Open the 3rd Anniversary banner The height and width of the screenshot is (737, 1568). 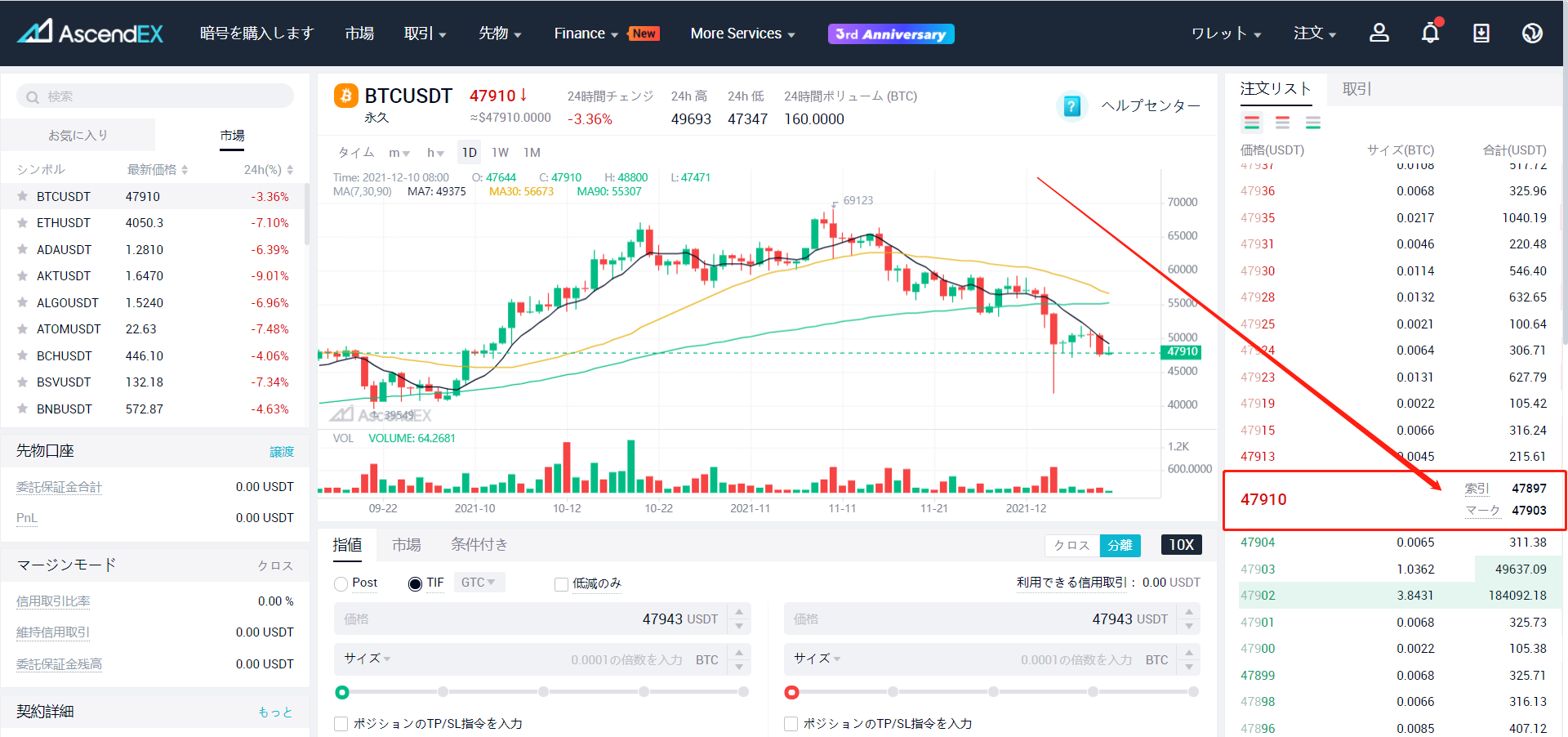(891, 33)
